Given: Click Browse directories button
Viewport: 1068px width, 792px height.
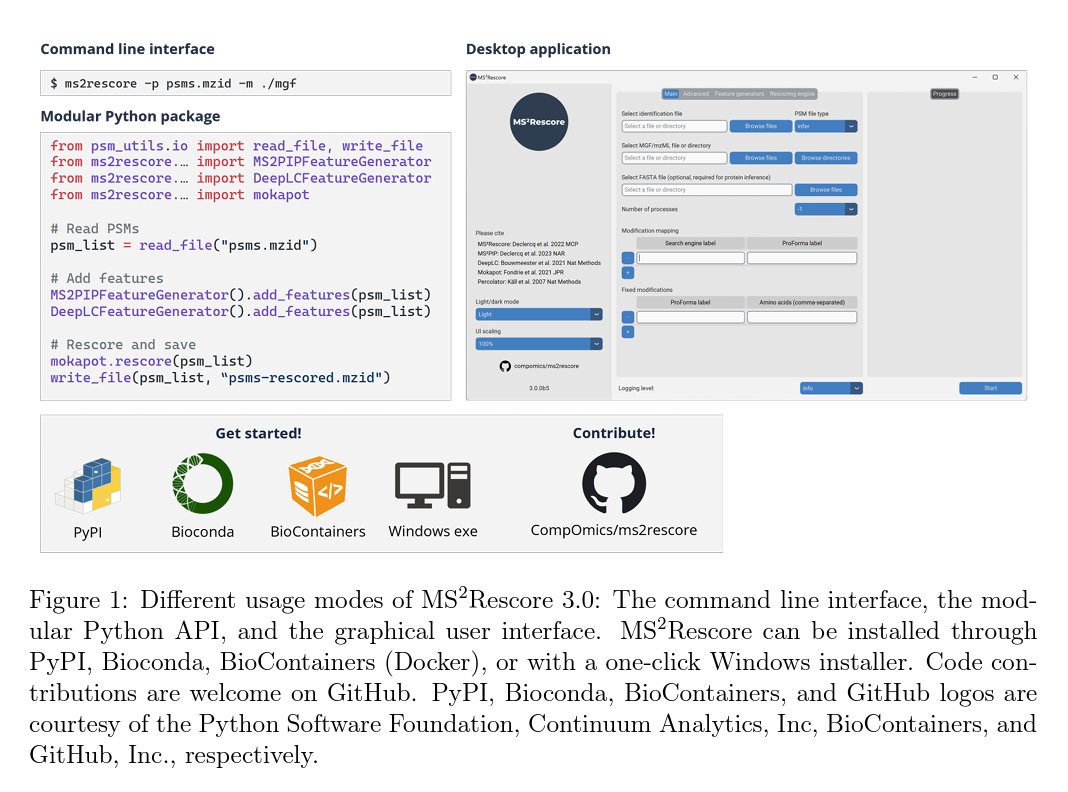Looking at the screenshot, I should [826, 158].
